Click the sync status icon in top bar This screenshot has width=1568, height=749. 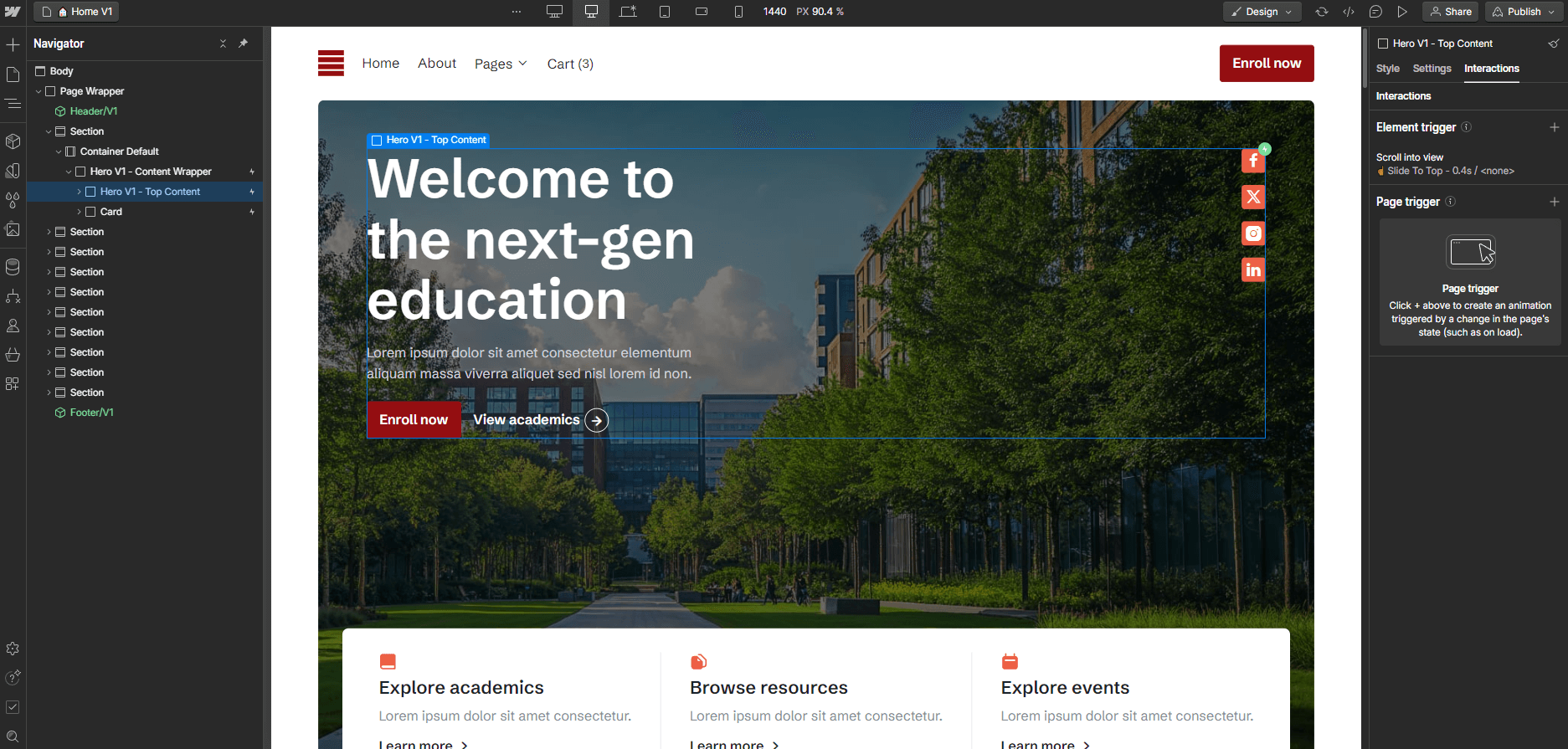pos(1322,12)
